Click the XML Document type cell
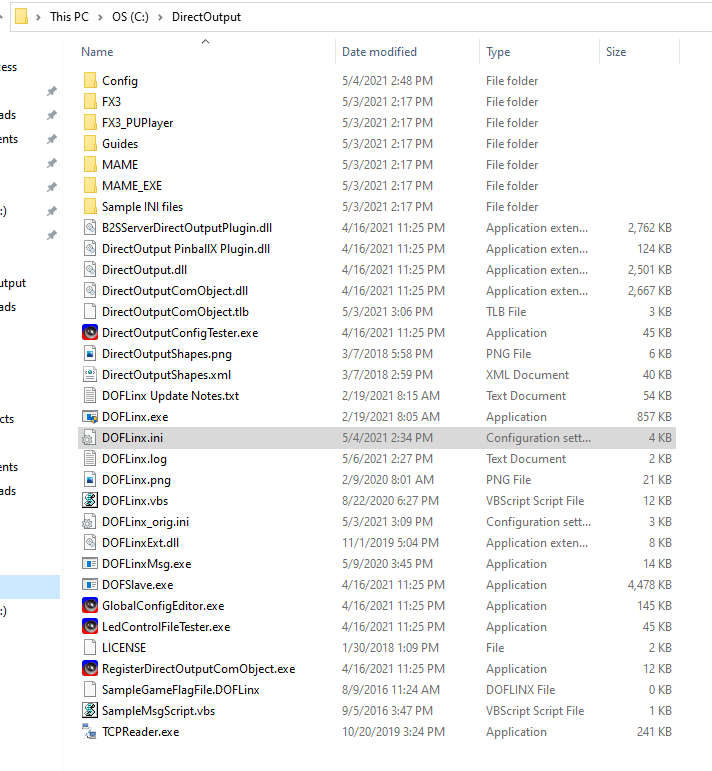This screenshot has width=712, height=771. click(x=528, y=375)
